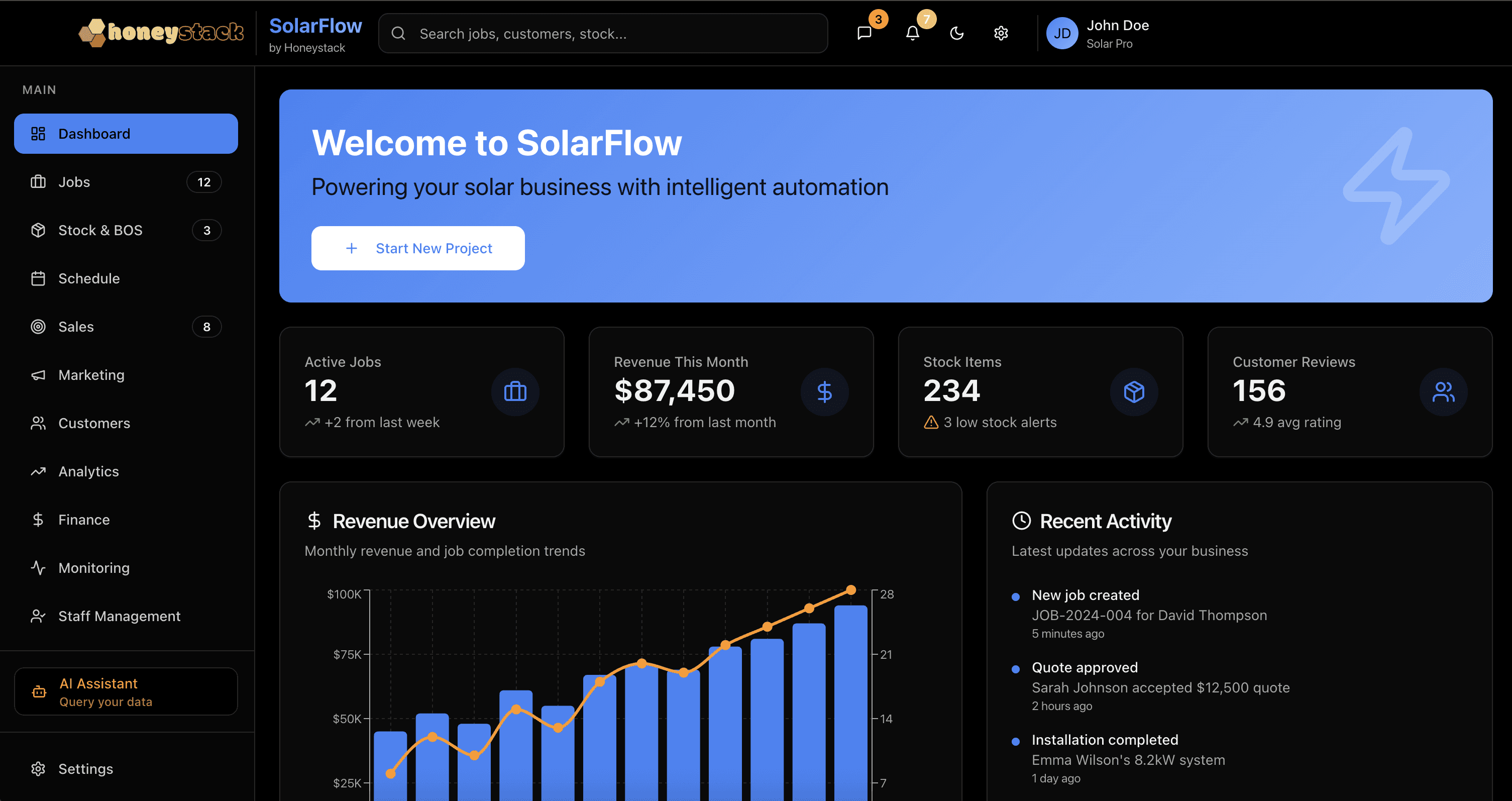Click the briefcase icon in Active Jobs

tap(515, 391)
